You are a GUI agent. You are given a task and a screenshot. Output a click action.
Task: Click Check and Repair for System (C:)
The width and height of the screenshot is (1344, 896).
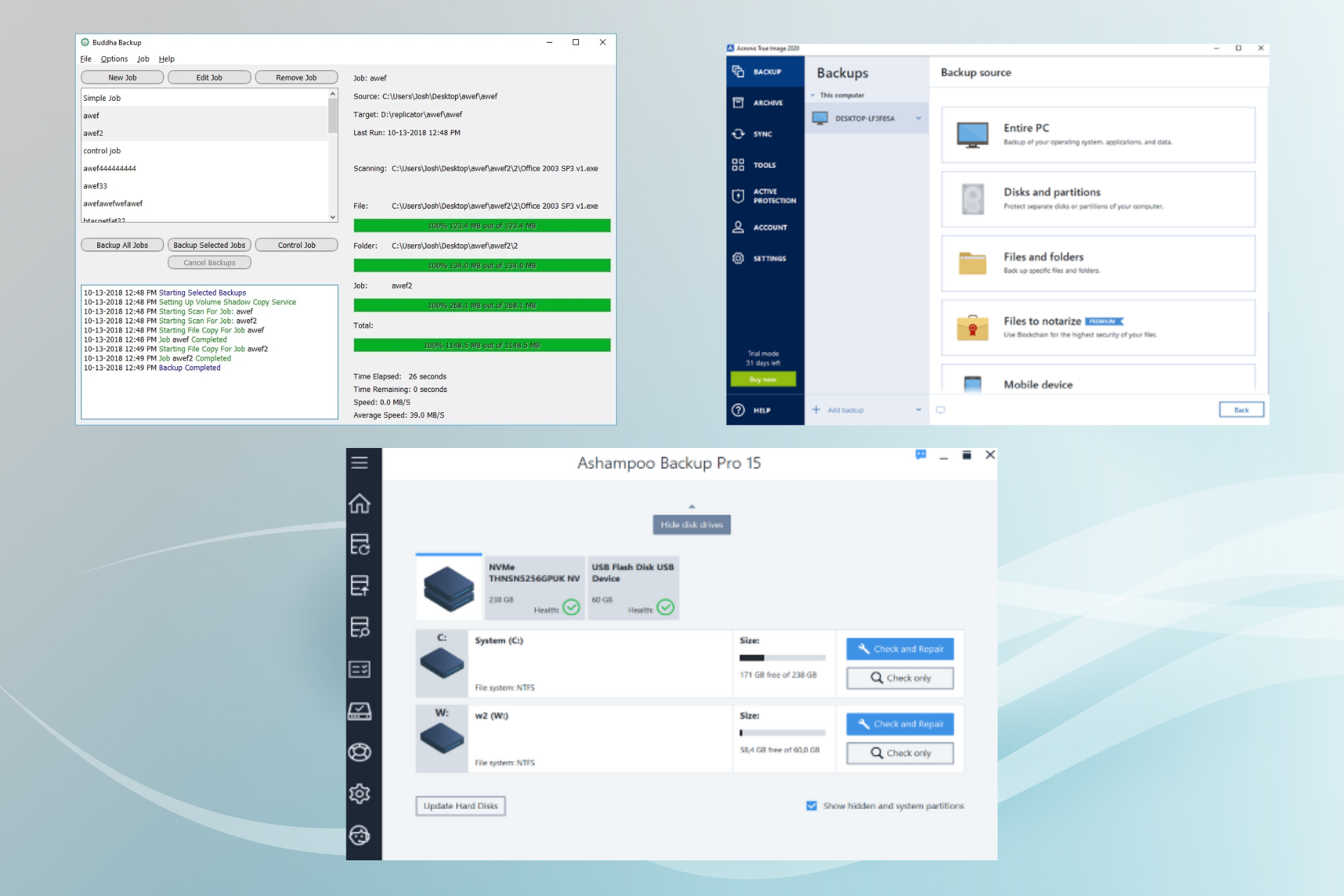pyautogui.click(x=900, y=649)
